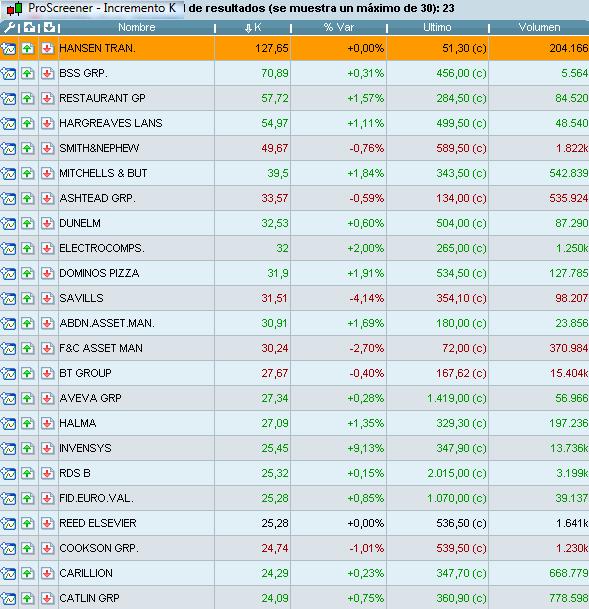Image resolution: width=589 pixels, height=609 pixels.
Task: Click the variation value -4,14%
Action: click(367, 299)
